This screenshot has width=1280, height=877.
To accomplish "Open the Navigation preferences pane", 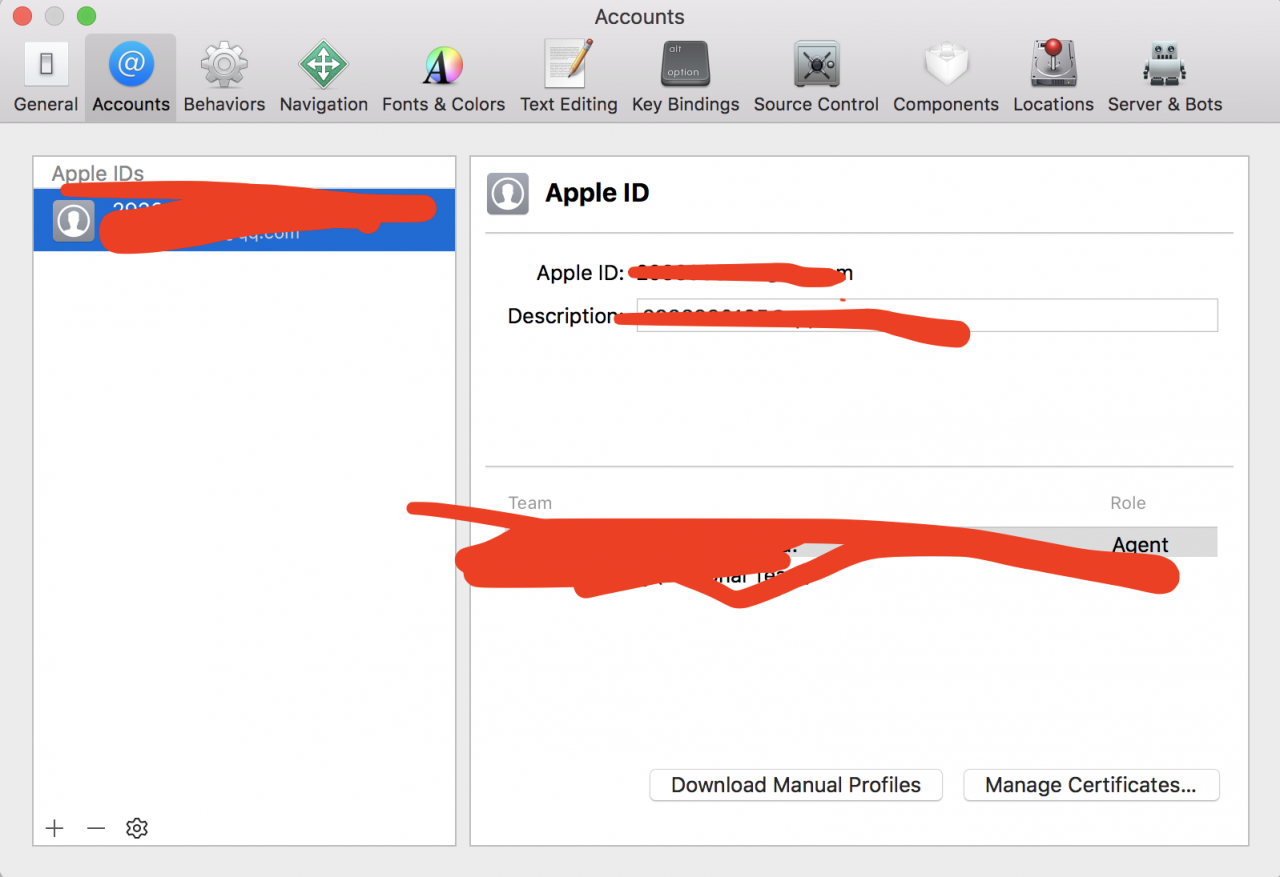I will coord(323,78).
